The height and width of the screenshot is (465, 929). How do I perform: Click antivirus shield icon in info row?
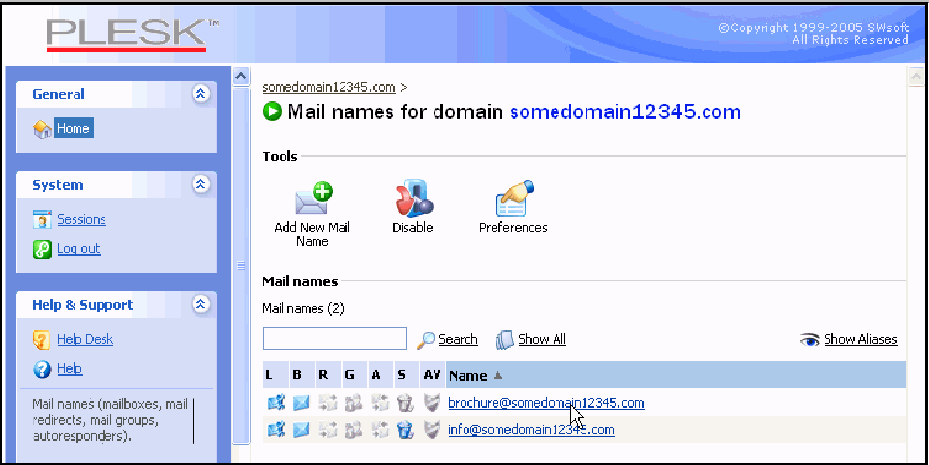tap(432, 429)
